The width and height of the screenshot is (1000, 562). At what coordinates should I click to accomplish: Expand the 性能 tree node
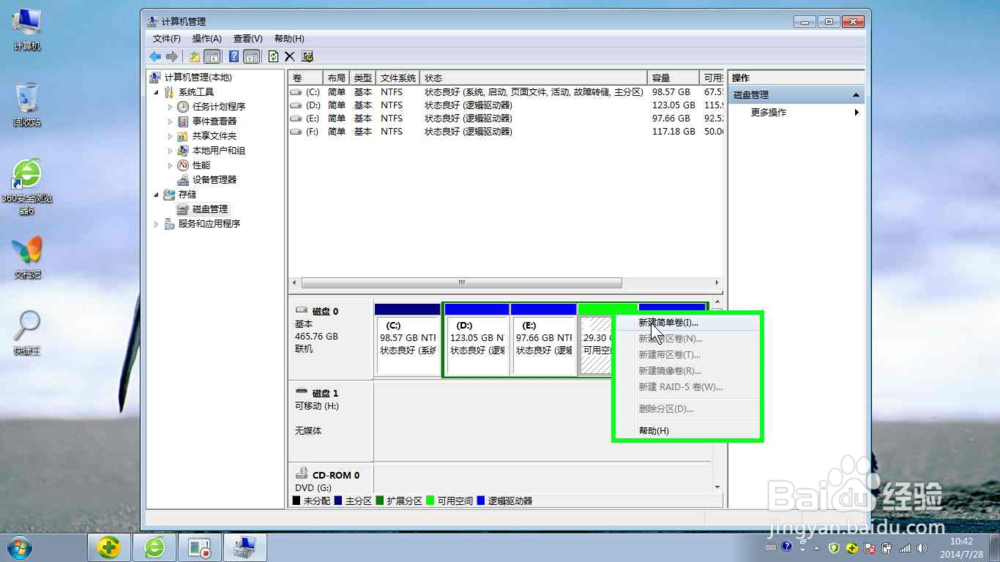pyautogui.click(x=170, y=165)
